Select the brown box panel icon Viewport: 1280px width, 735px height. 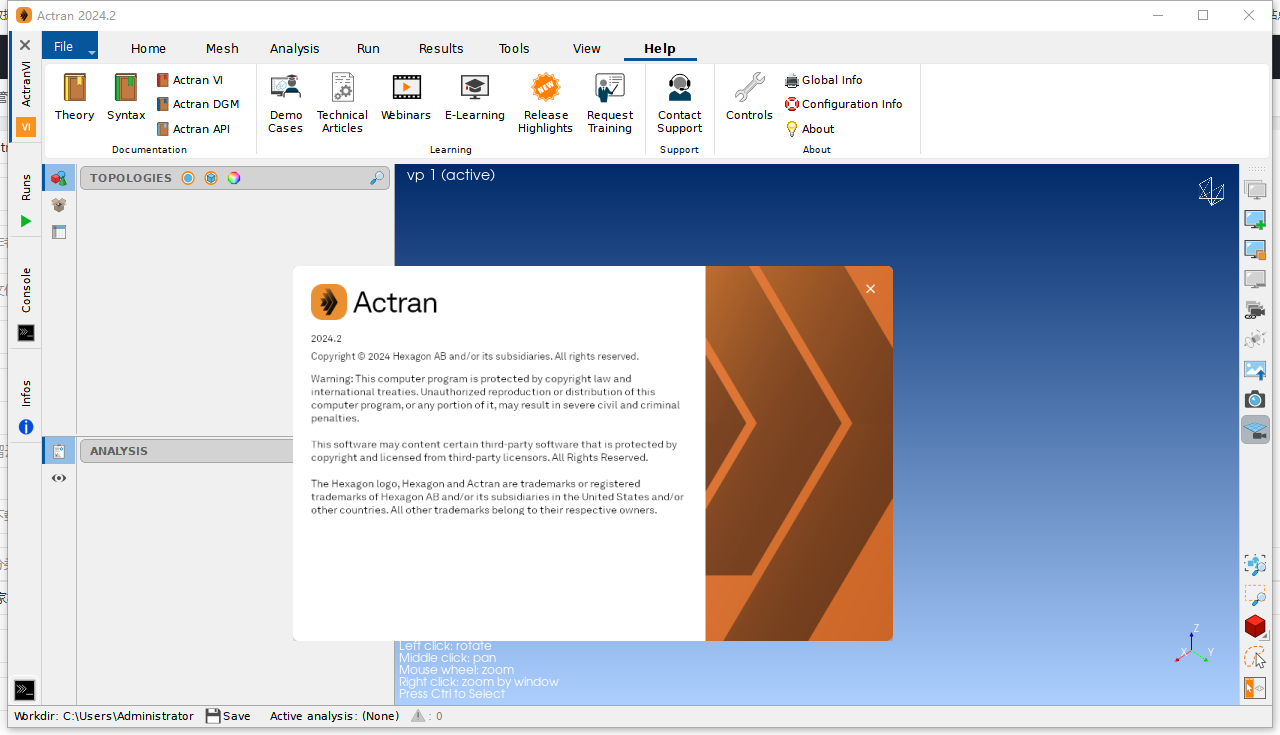pos(59,205)
